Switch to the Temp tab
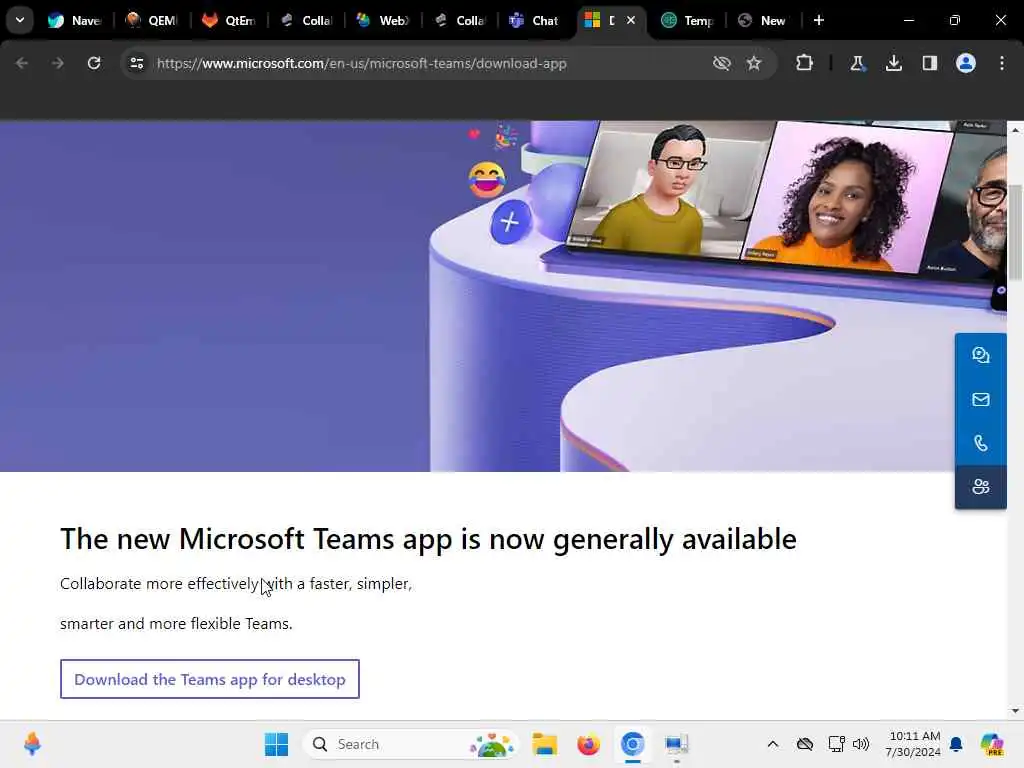 tap(687, 20)
